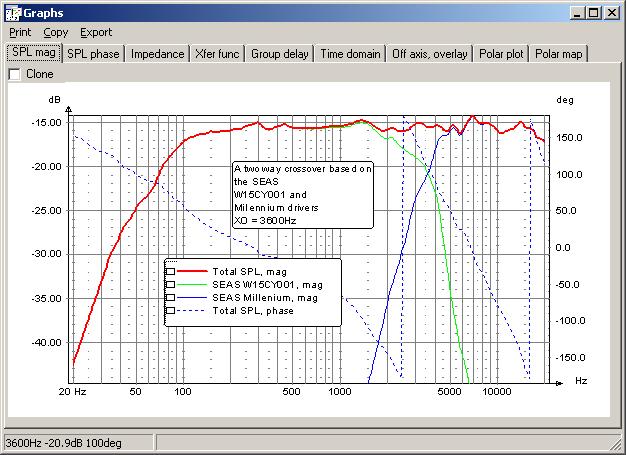626x455 pixels.
Task: Click the '0.0' degree axis label
Action: click(x=563, y=247)
